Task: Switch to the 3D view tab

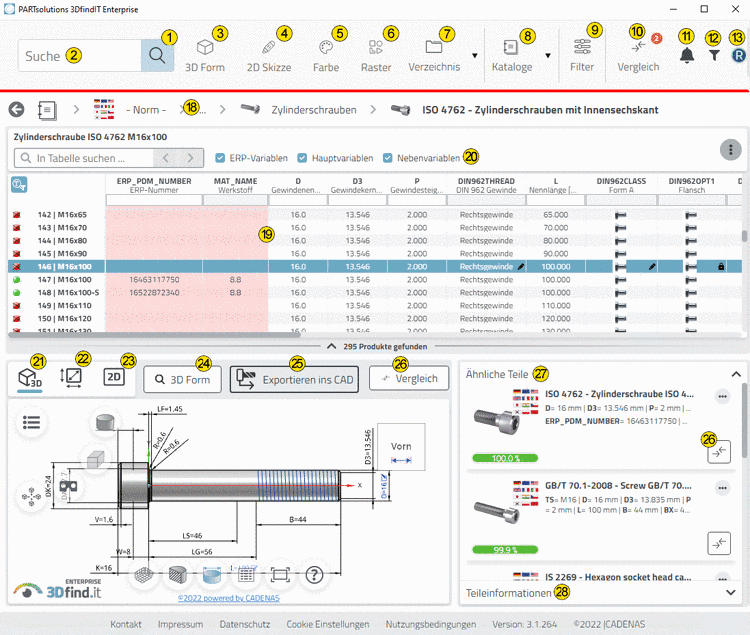Action: (30, 378)
